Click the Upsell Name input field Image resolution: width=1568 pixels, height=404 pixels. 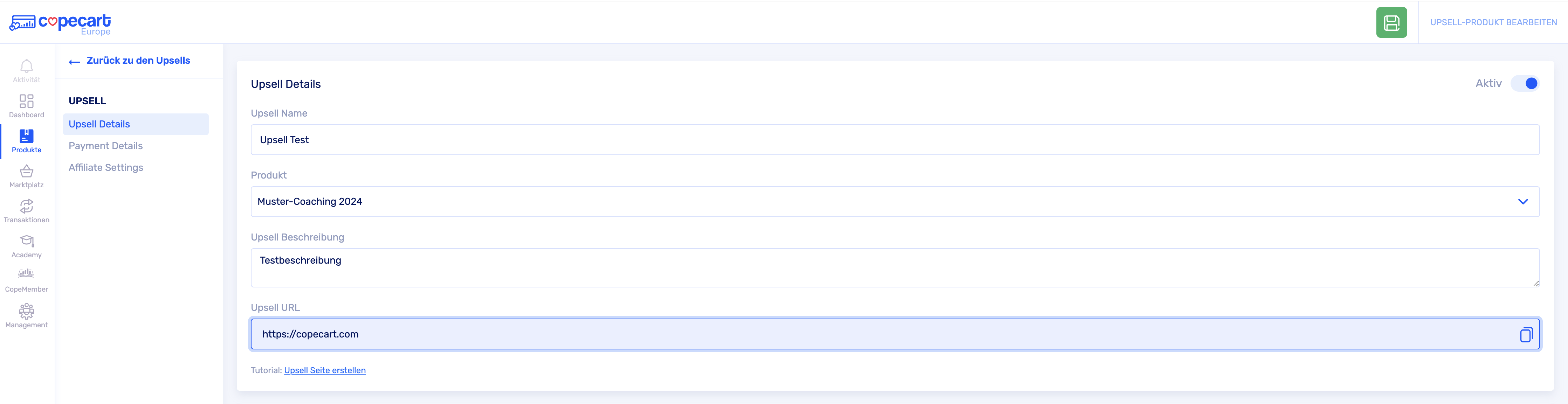pos(895,140)
